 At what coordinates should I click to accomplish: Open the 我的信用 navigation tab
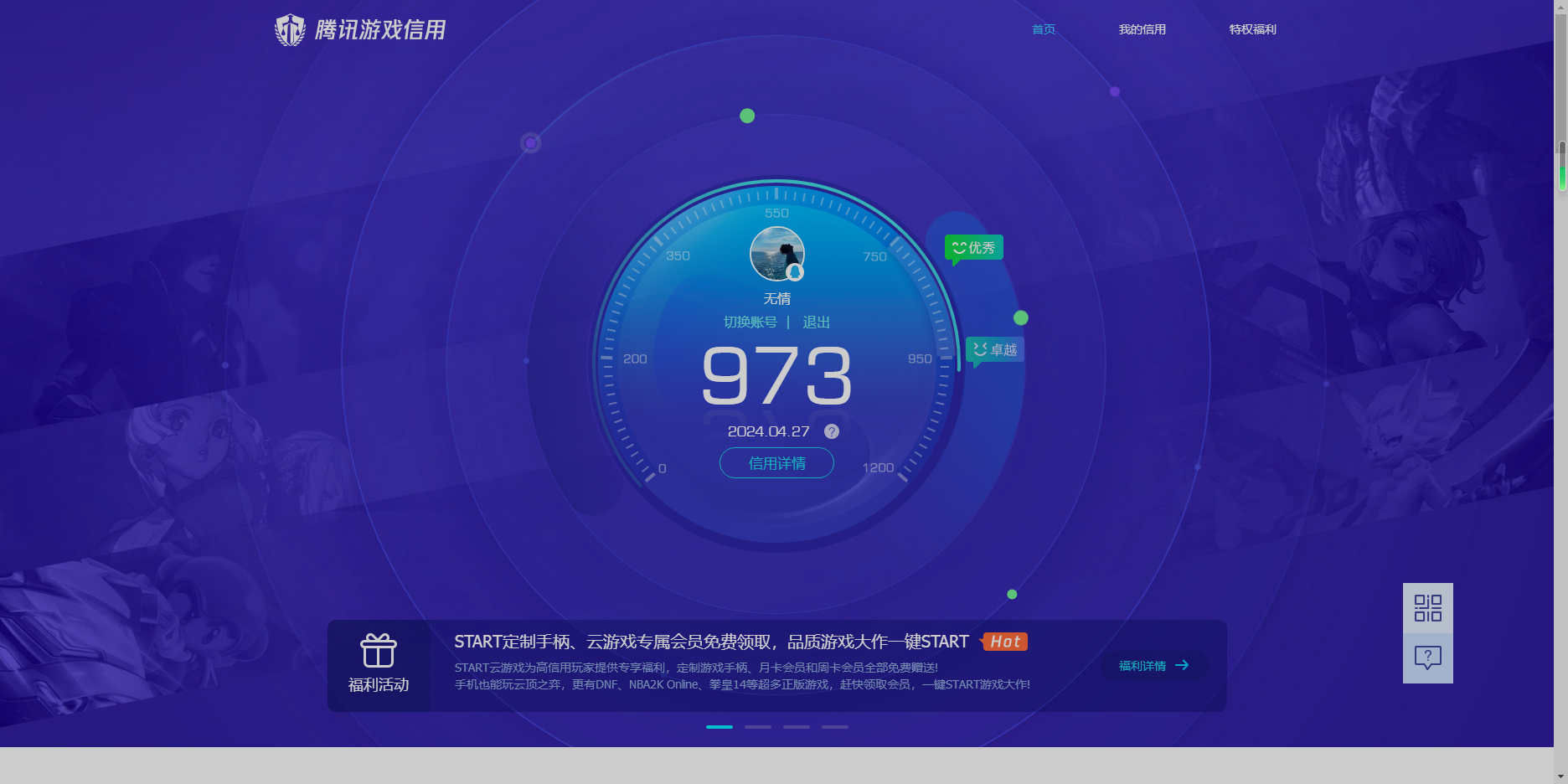pos(1142,29)
